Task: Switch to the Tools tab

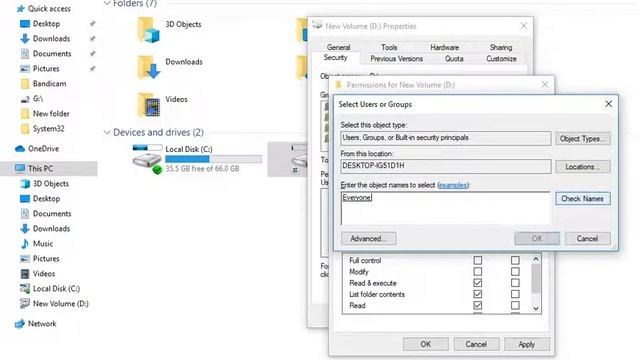Action: [389, 47]
